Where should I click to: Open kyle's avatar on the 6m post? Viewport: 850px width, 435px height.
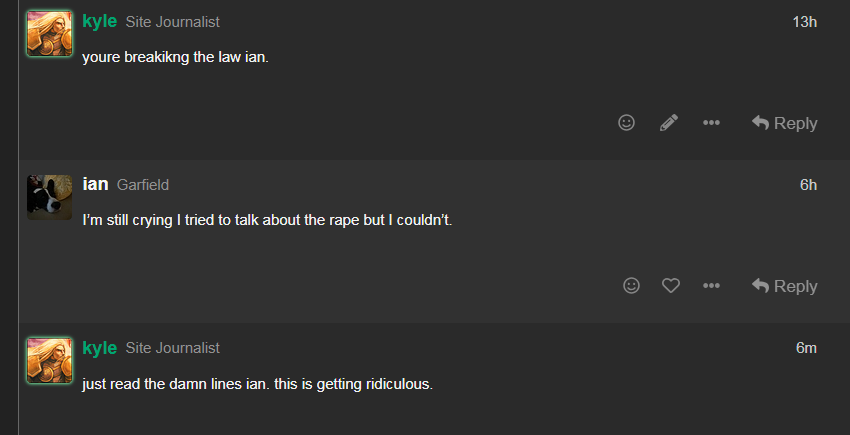coord(49,360)
